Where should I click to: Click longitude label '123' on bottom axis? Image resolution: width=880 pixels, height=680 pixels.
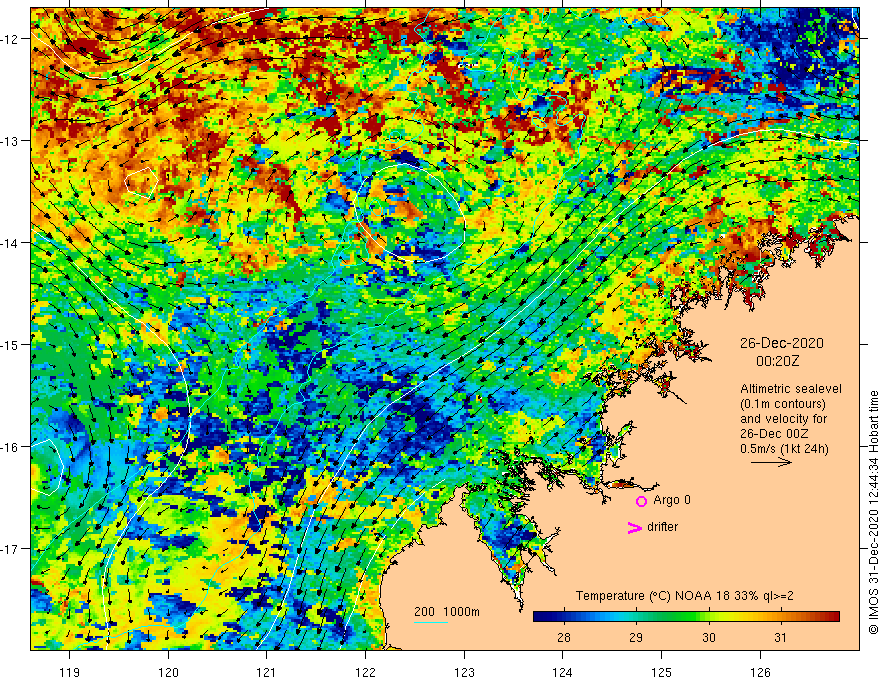(464, 672)
